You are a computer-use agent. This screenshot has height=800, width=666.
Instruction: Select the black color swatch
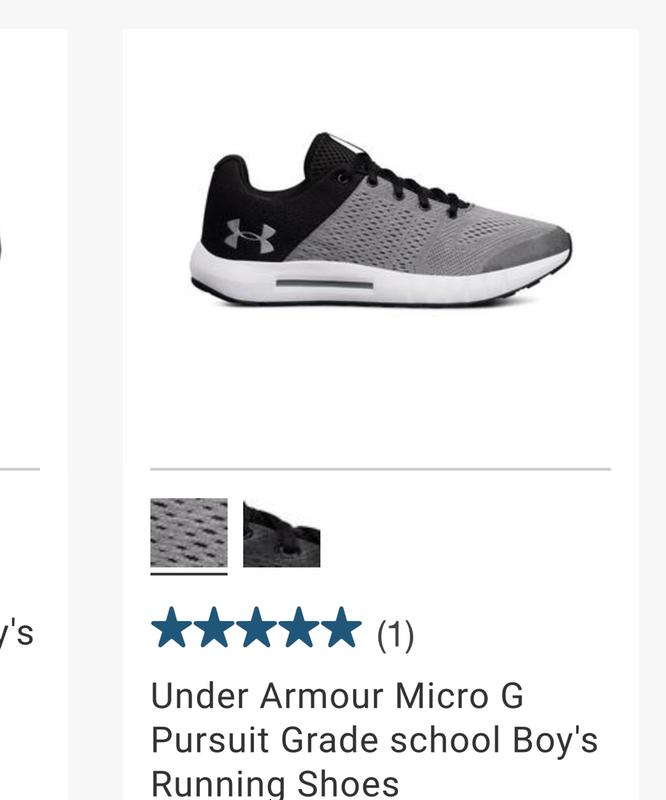pos(282,534)
